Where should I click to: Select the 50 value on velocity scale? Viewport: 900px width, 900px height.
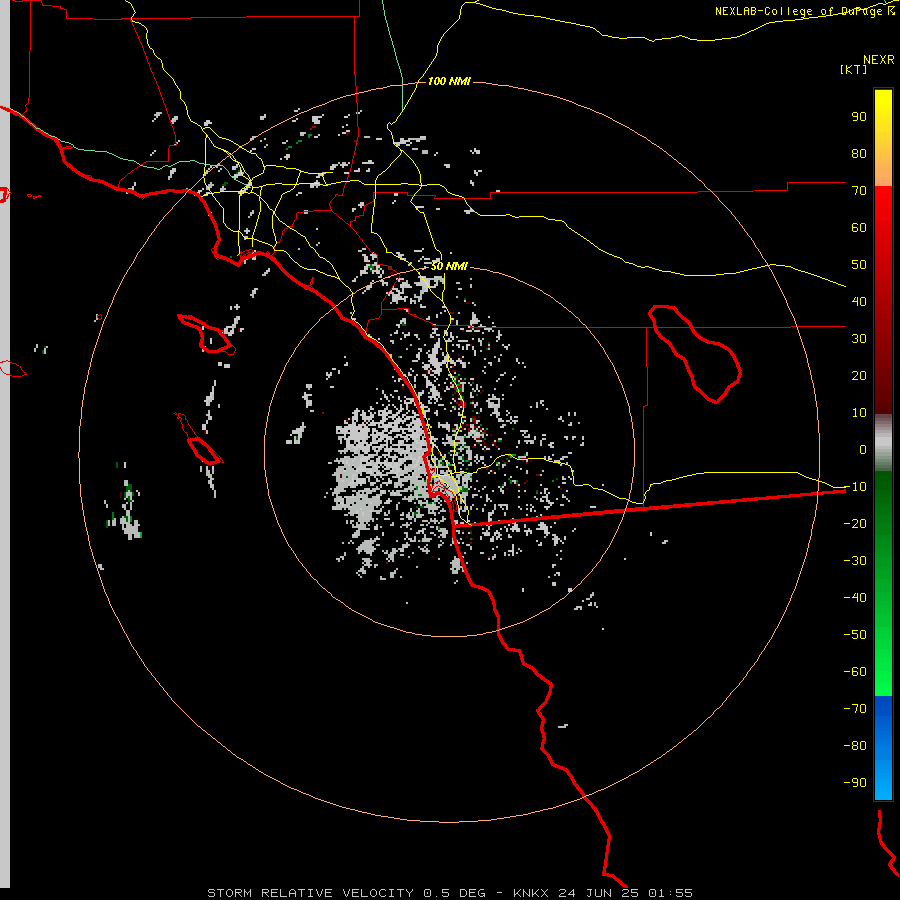(859, 265)
